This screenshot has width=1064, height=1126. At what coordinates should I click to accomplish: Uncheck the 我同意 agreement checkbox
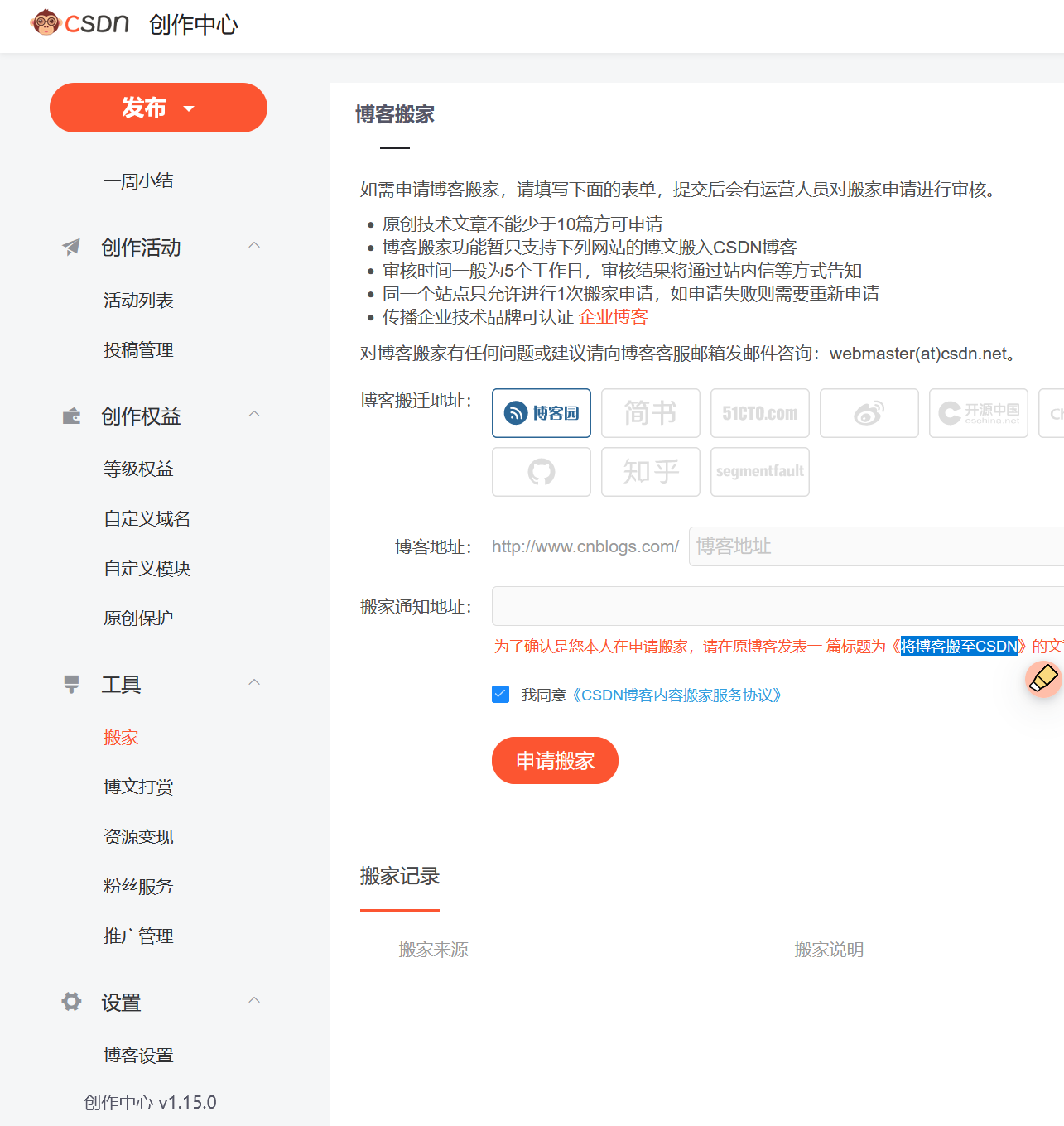coord(500,694)
